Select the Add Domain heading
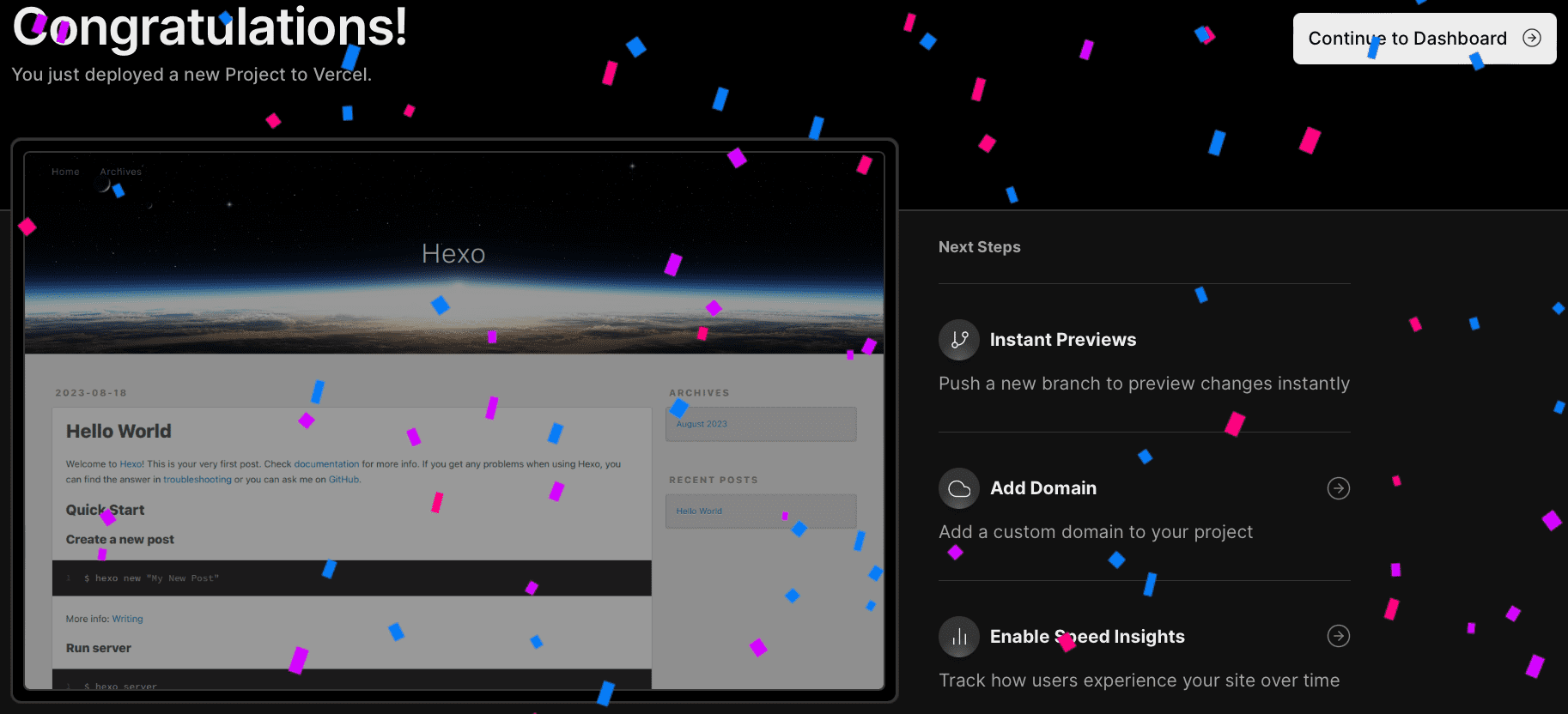The height and width of the screenshot is (714, 1568). [x=1043, y=488]
